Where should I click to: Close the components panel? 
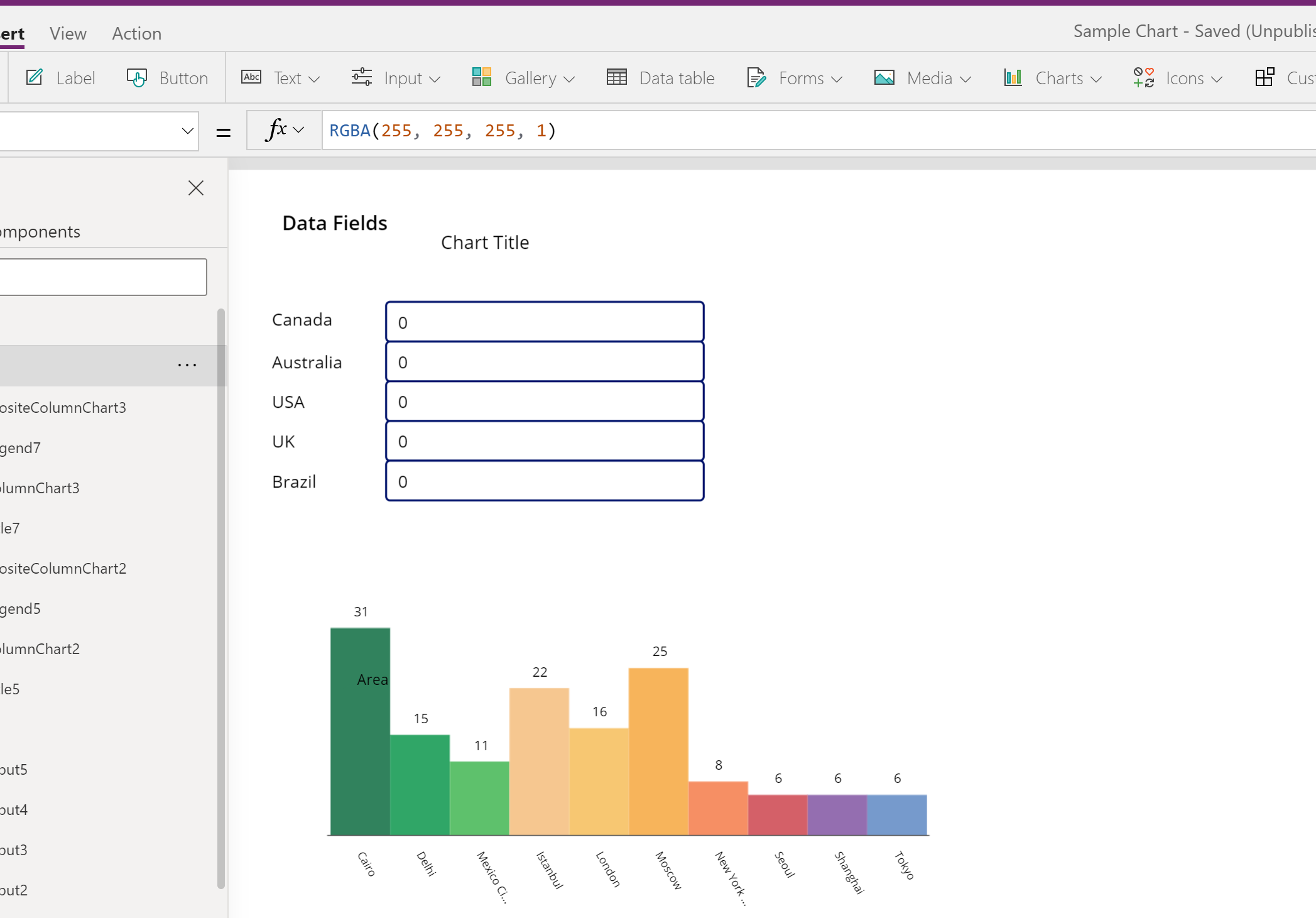(x=195, y=188)
